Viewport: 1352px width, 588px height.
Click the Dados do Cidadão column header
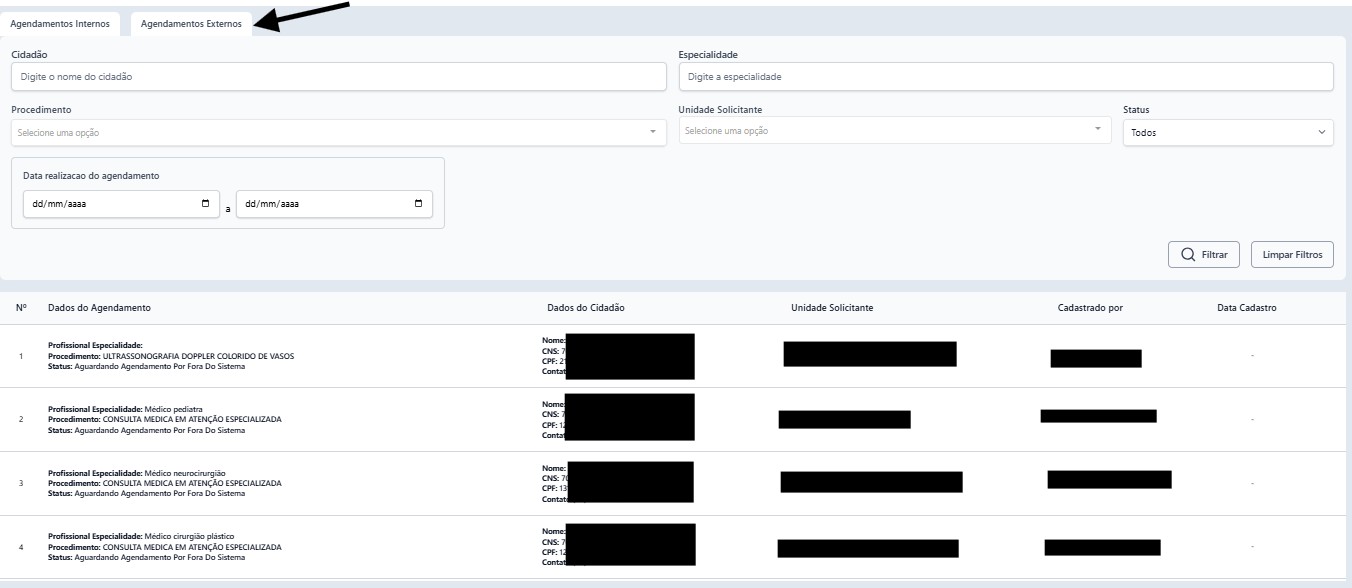586,308
